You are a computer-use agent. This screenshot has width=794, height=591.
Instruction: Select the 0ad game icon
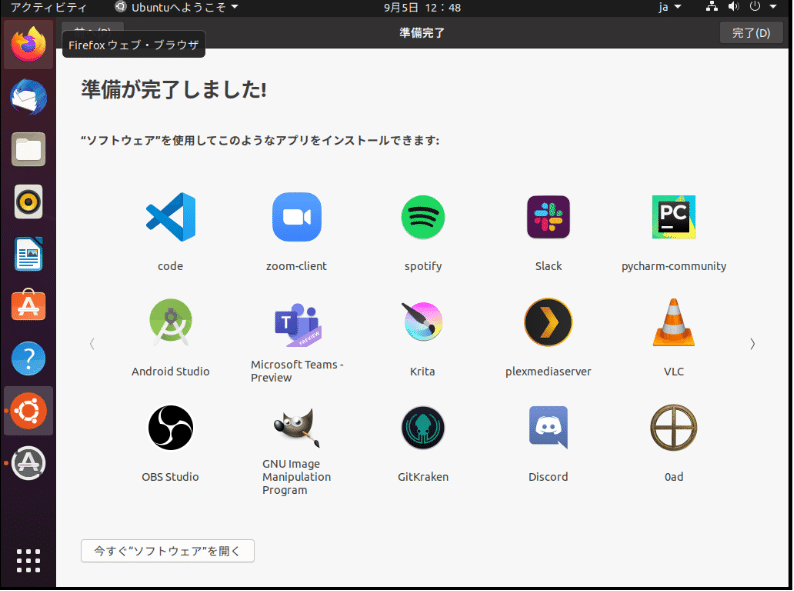[673, 427]
